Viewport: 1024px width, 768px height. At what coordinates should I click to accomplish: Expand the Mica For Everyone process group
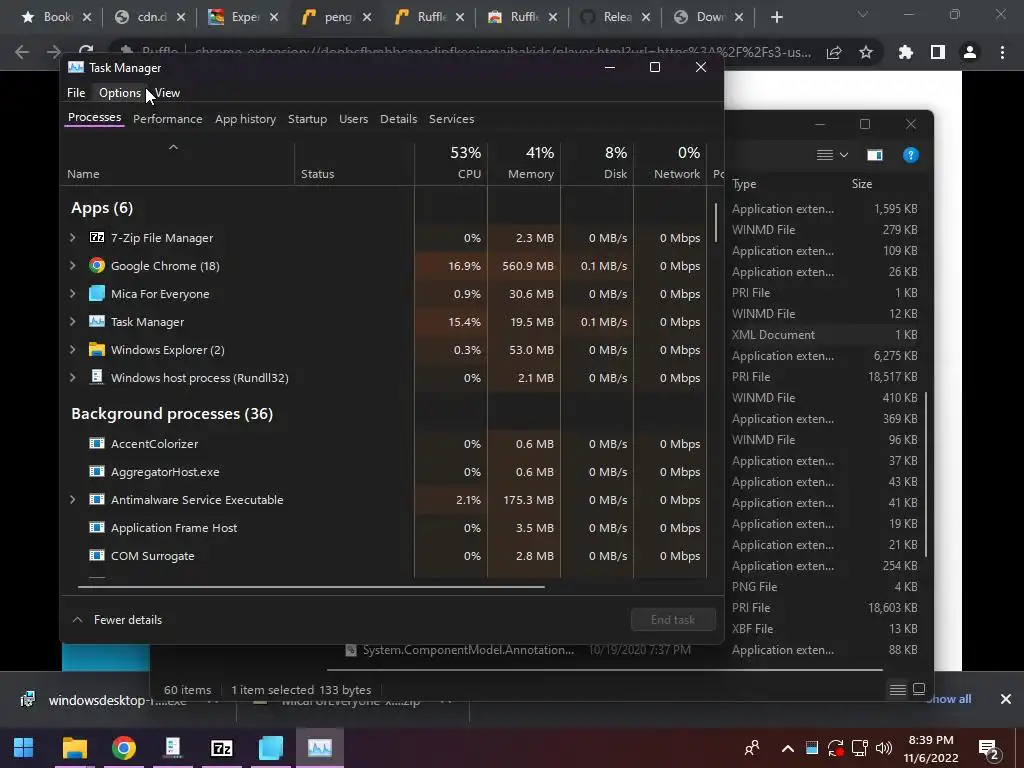coord(72,294)
